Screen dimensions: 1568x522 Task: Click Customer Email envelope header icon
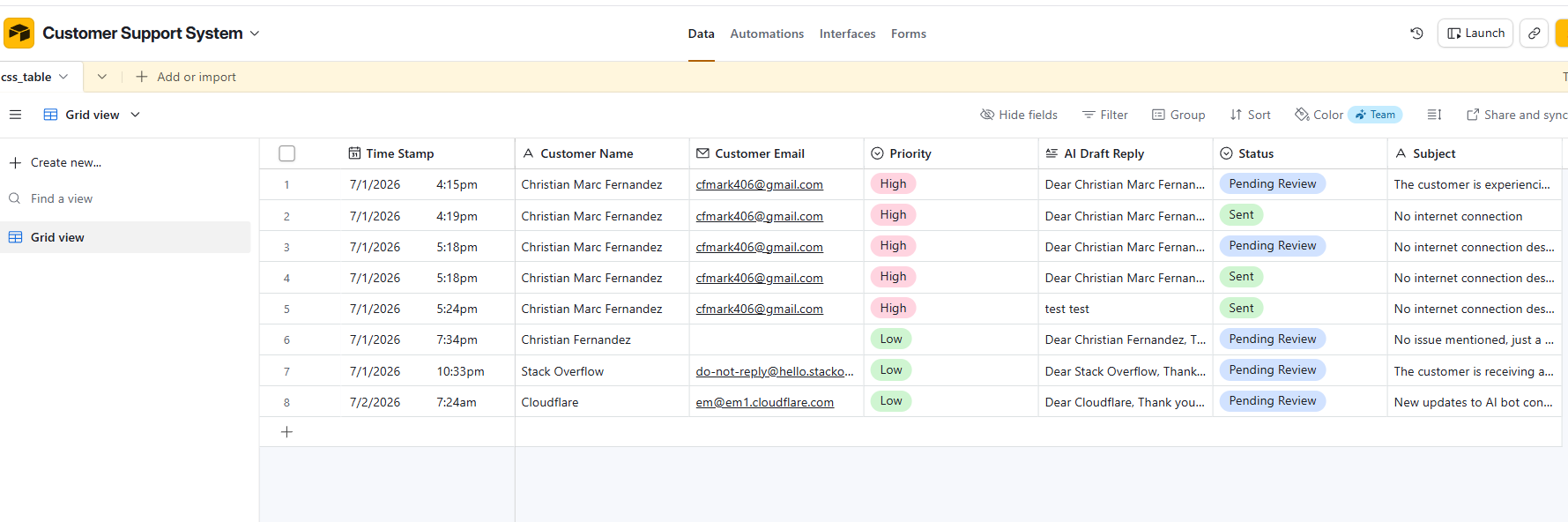point(702,153)
